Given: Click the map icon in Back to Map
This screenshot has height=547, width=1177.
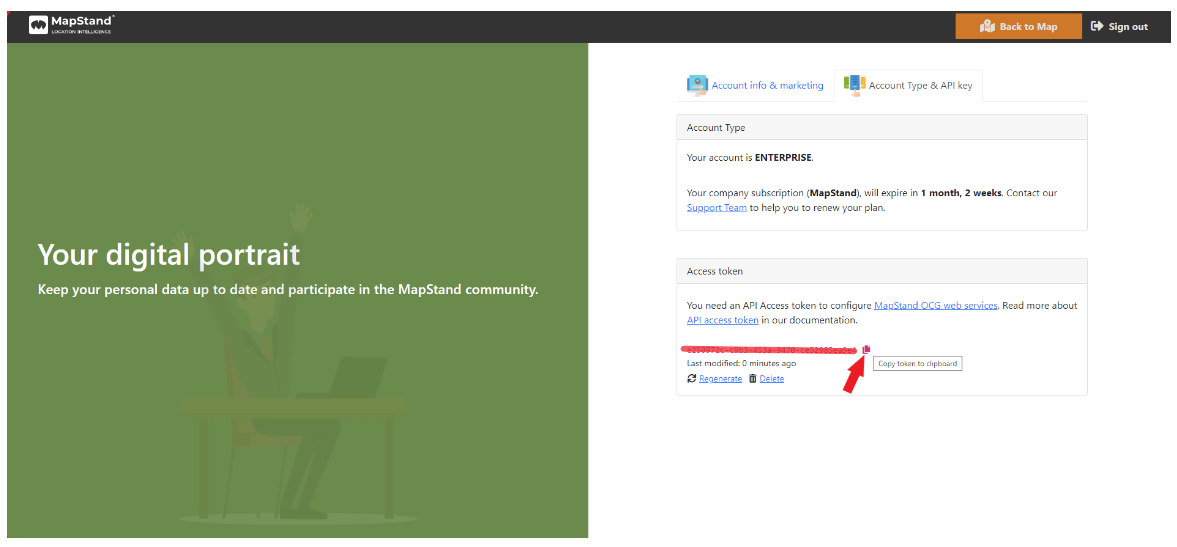Looking at the screenshot, I should pos(987,26).
